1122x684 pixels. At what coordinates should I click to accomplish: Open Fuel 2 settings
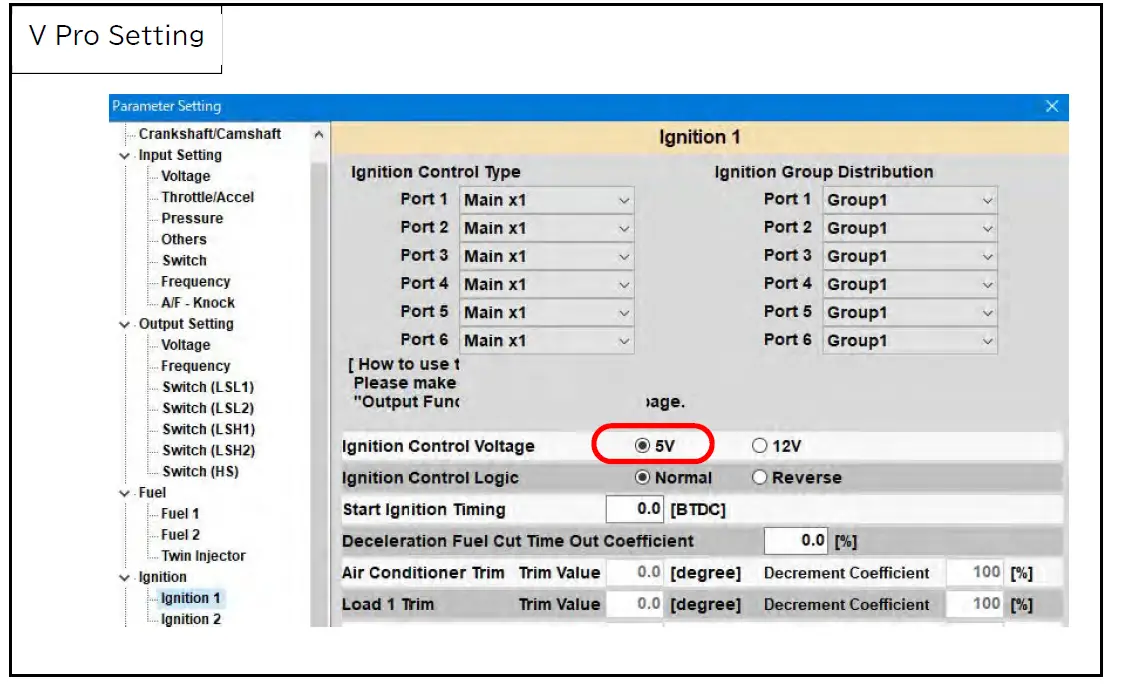pyautogui.click(x=180, y=535)
